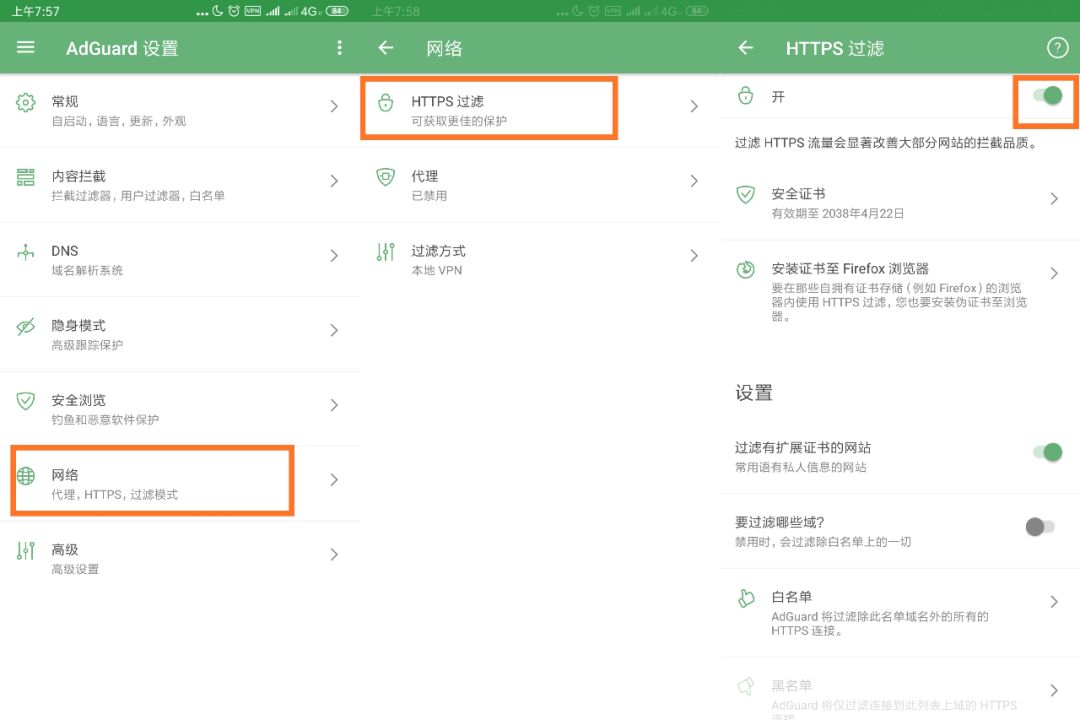Go back from the HTTPS 过滤 screen

click(745, 48)
